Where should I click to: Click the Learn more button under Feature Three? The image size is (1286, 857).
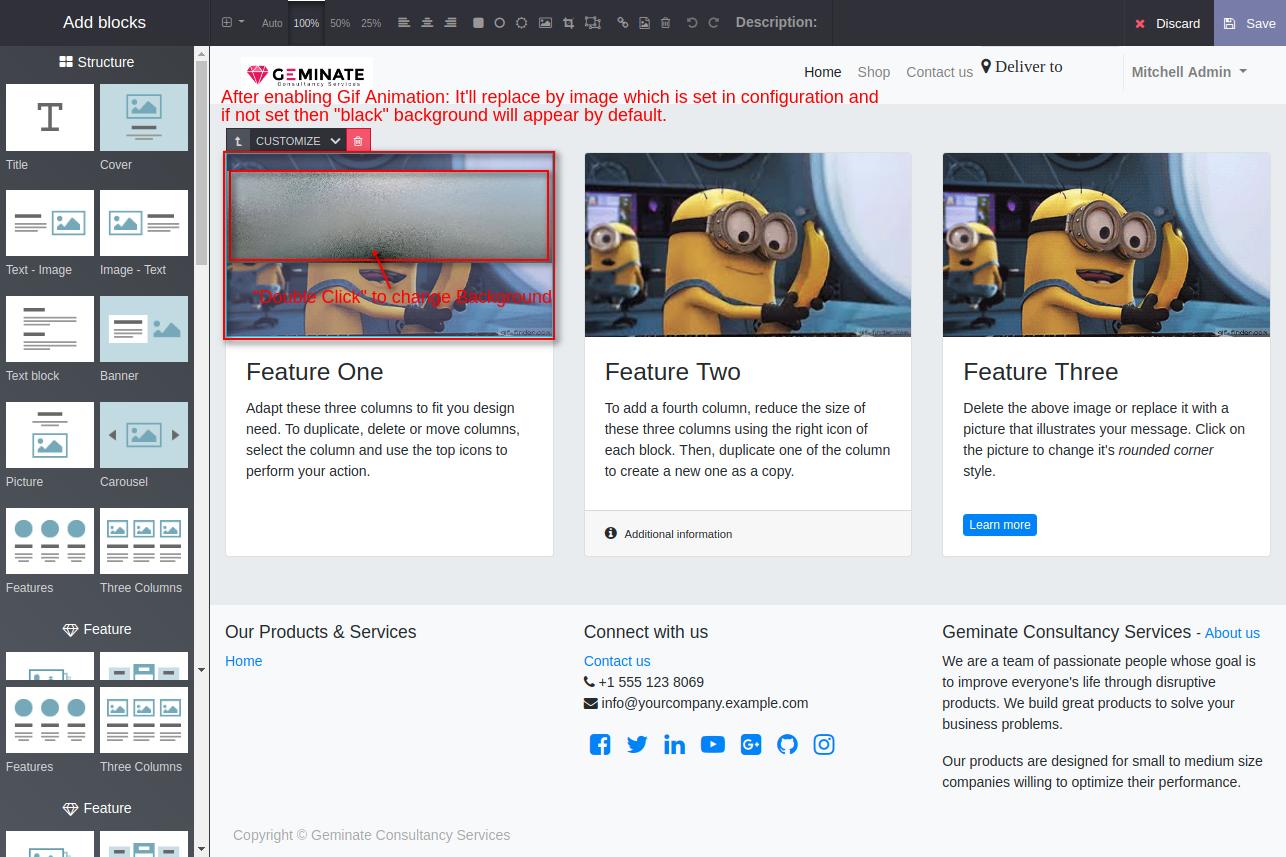tap(999, 524)
